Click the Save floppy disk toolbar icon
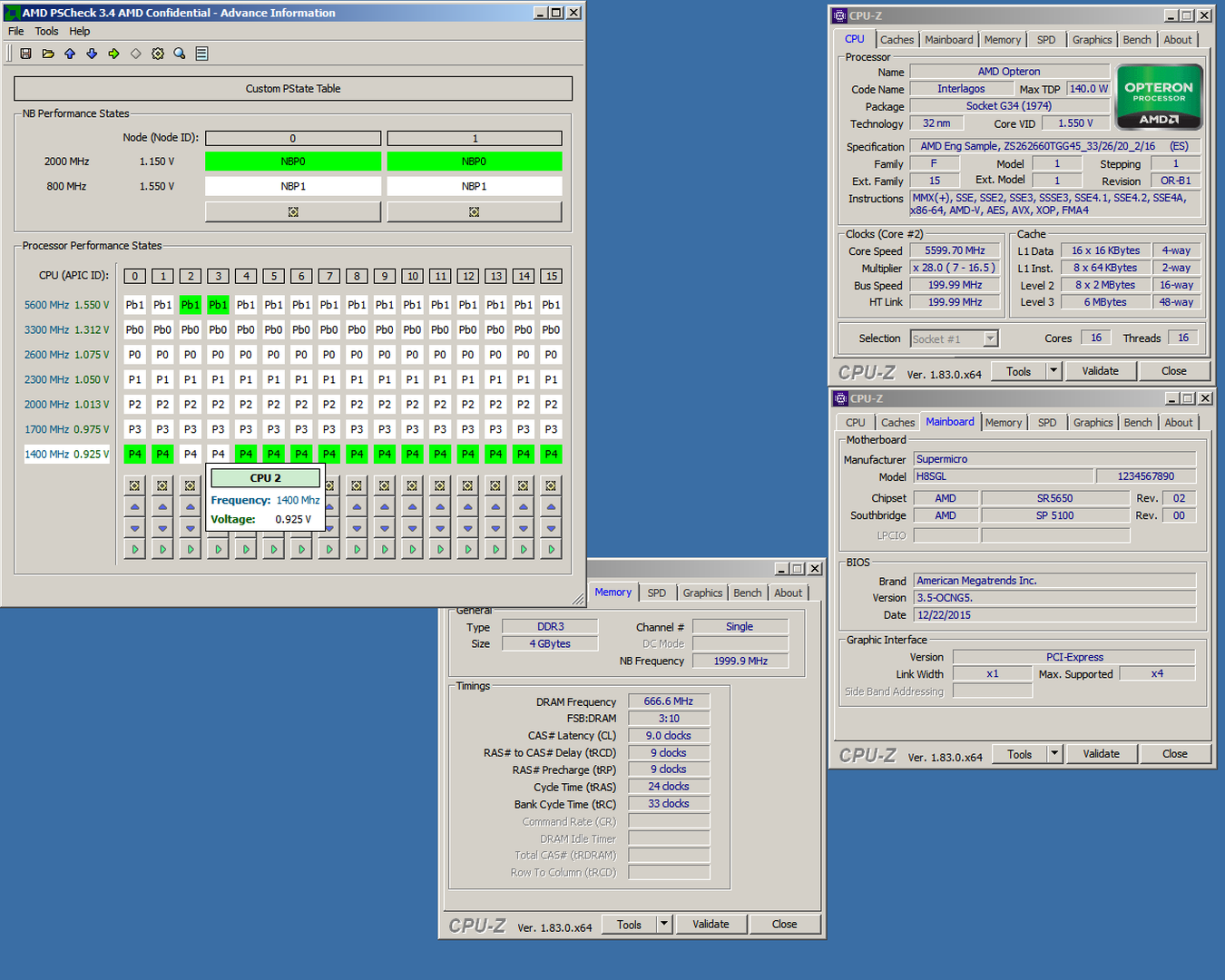Screen dimensions: 1225x980 25,54
